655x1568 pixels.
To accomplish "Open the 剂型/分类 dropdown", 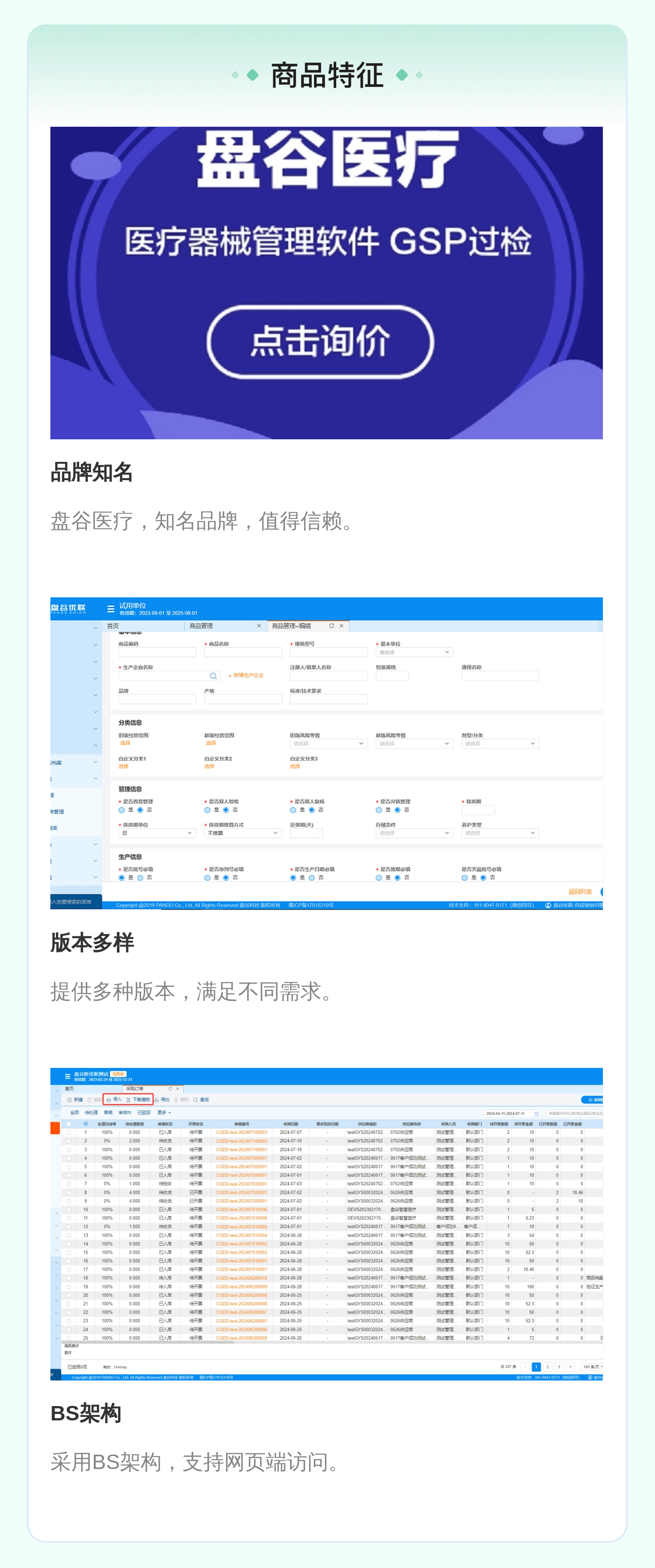I will point(500,744).
